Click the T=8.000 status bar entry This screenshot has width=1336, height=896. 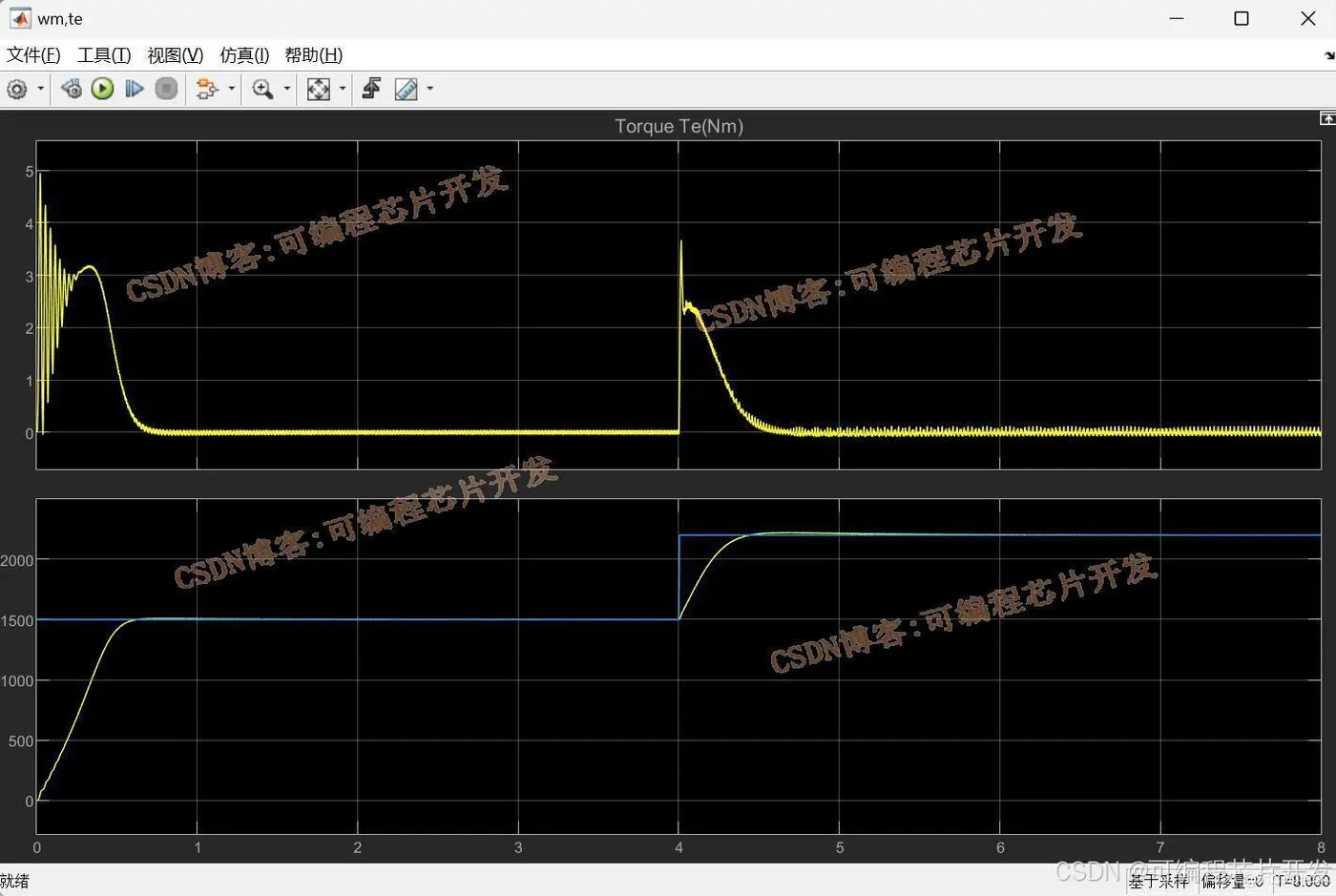1303,881
